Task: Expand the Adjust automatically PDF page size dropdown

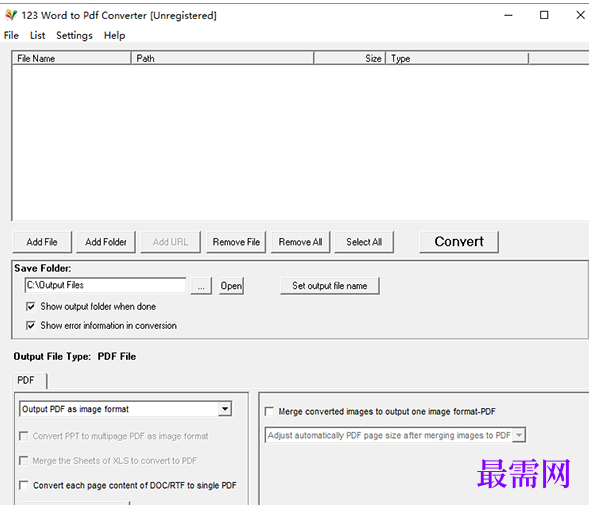Action: click(519, 435)
